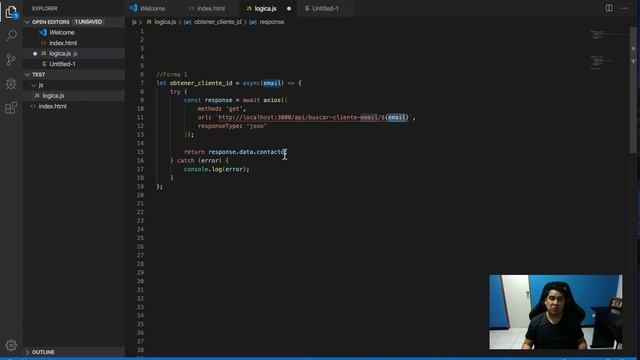Click 'console.log(error);' on line 17
The width and height of the screenshot is (640, 360).
(x=216, y=169)
